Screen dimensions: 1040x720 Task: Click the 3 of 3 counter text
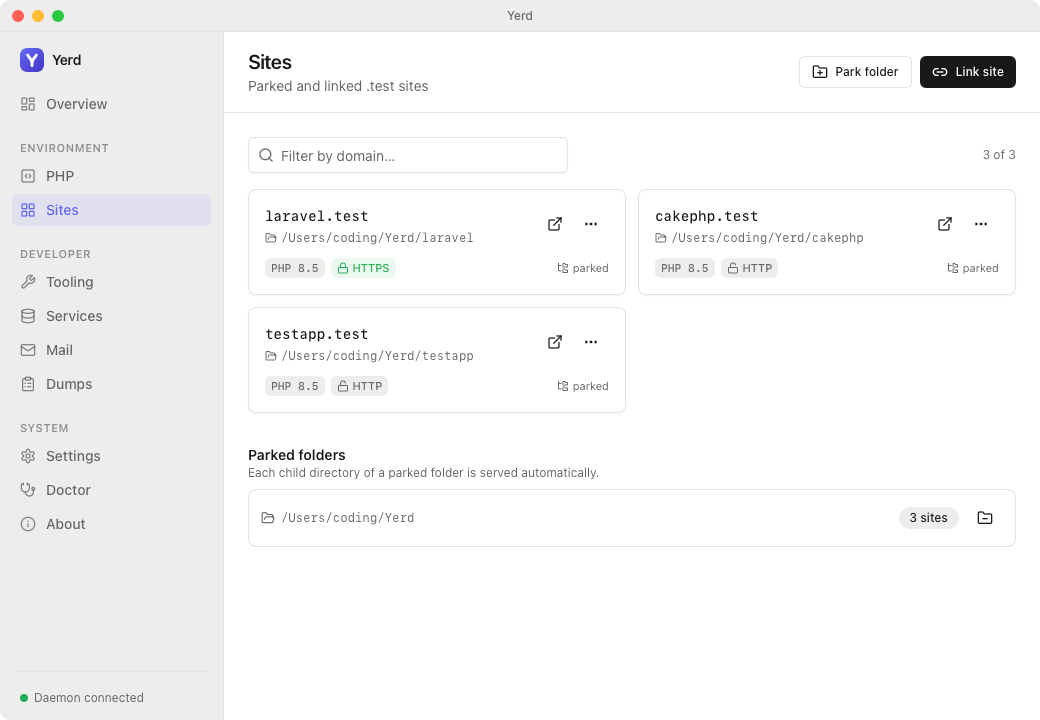tap(999, 154)
